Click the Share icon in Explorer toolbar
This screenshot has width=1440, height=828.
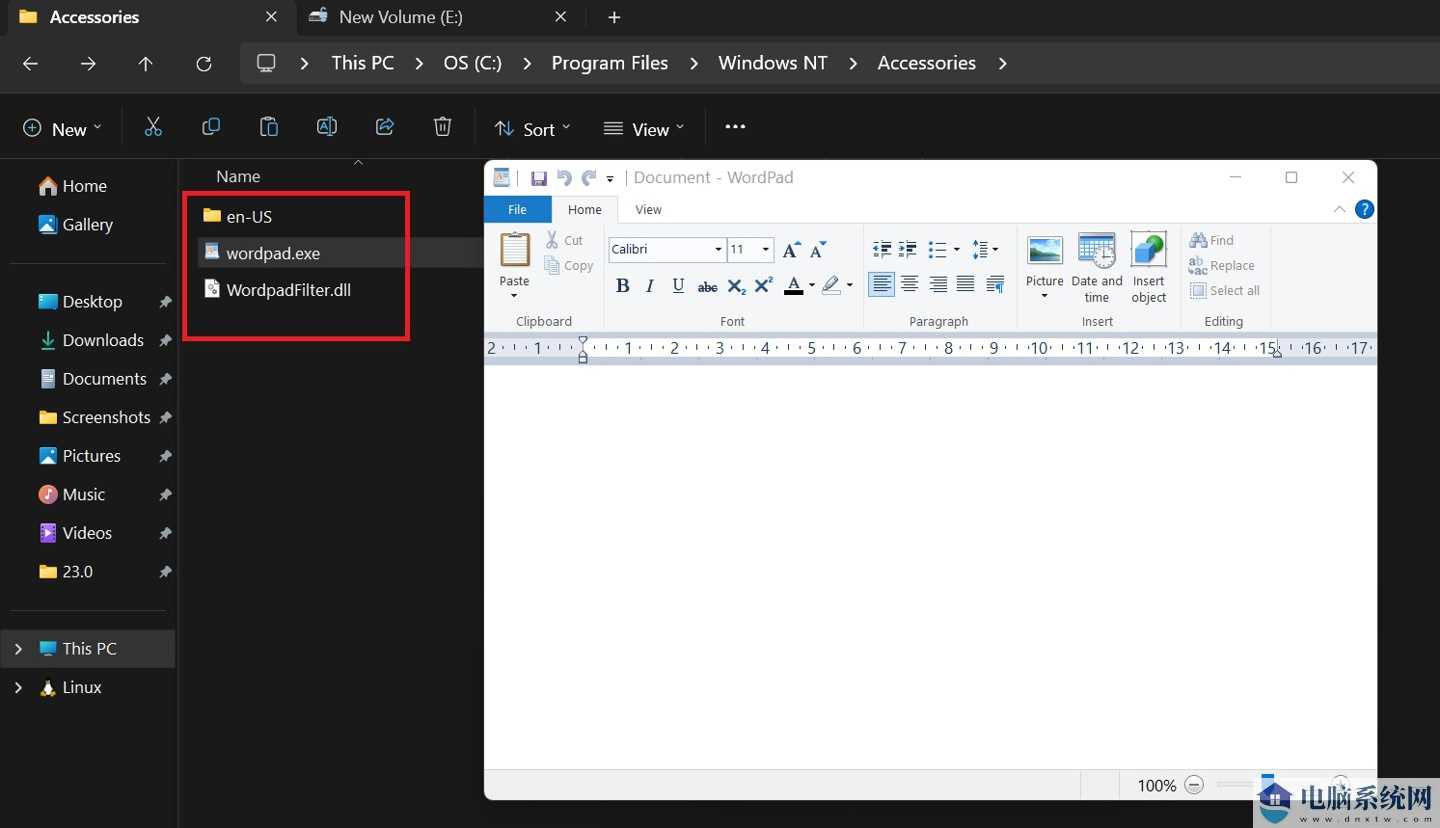(x=385, y=127)
